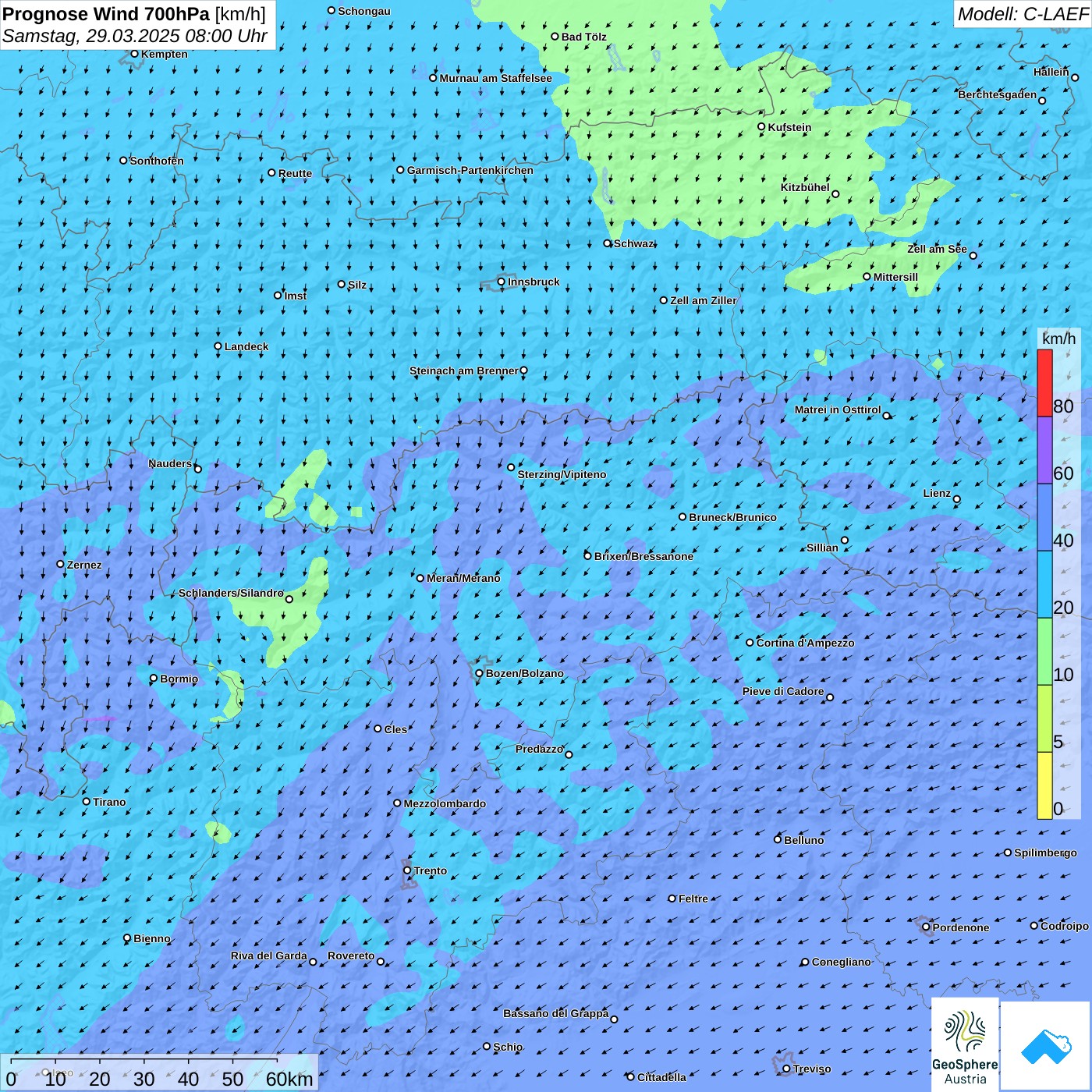The width and height of the screenshot is (1092, 1092).
Task: Click the Zell am See marker
Action: click(x=973, y=256)
